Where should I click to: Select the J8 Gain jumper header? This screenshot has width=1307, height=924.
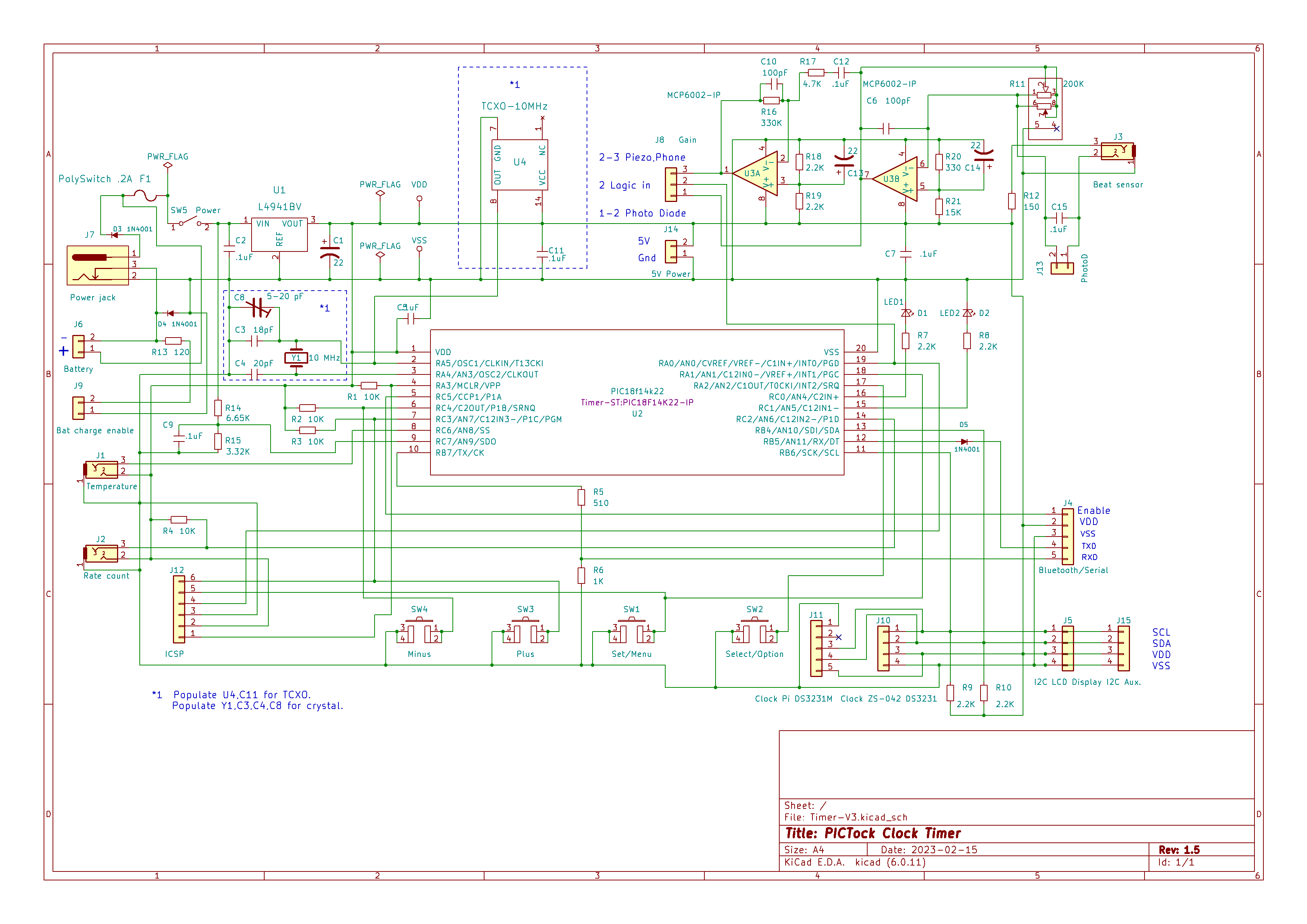[x=671, y=184]
